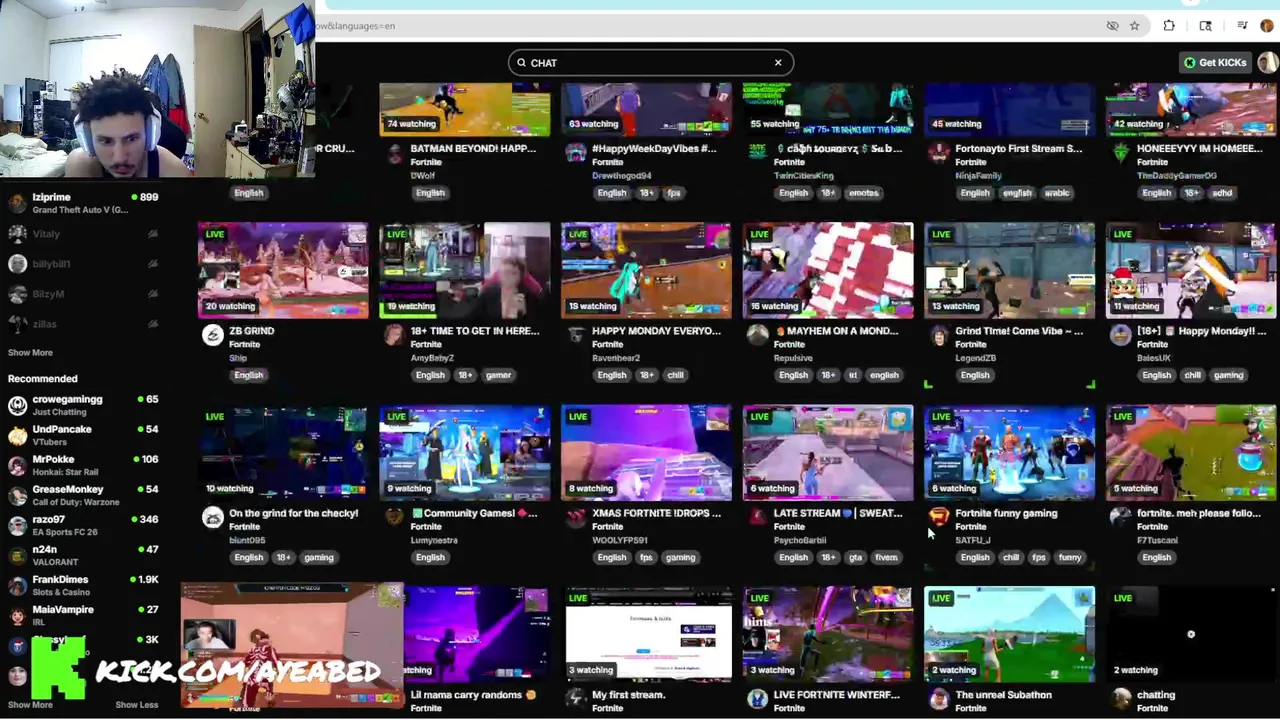The image size is (1280, 720).
Task: Open Fortnite funny gaming stream title
Action: click(x=1006, y=513)
